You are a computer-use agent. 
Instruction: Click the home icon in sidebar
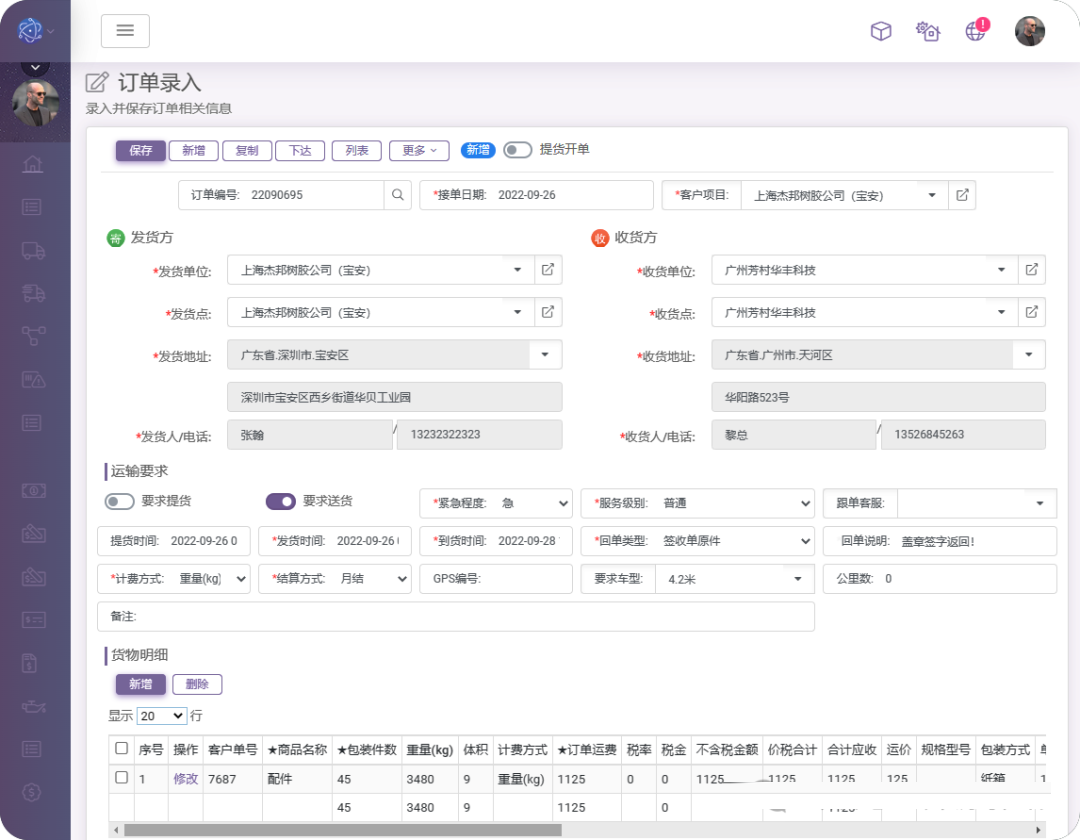coord(33,164)
